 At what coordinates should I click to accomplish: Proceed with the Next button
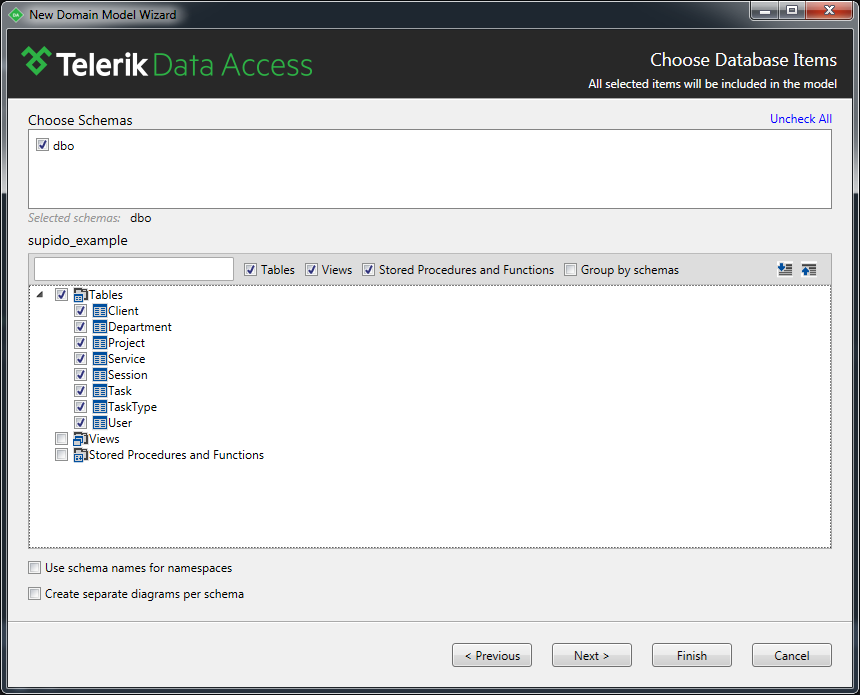[x=592, y=655]
